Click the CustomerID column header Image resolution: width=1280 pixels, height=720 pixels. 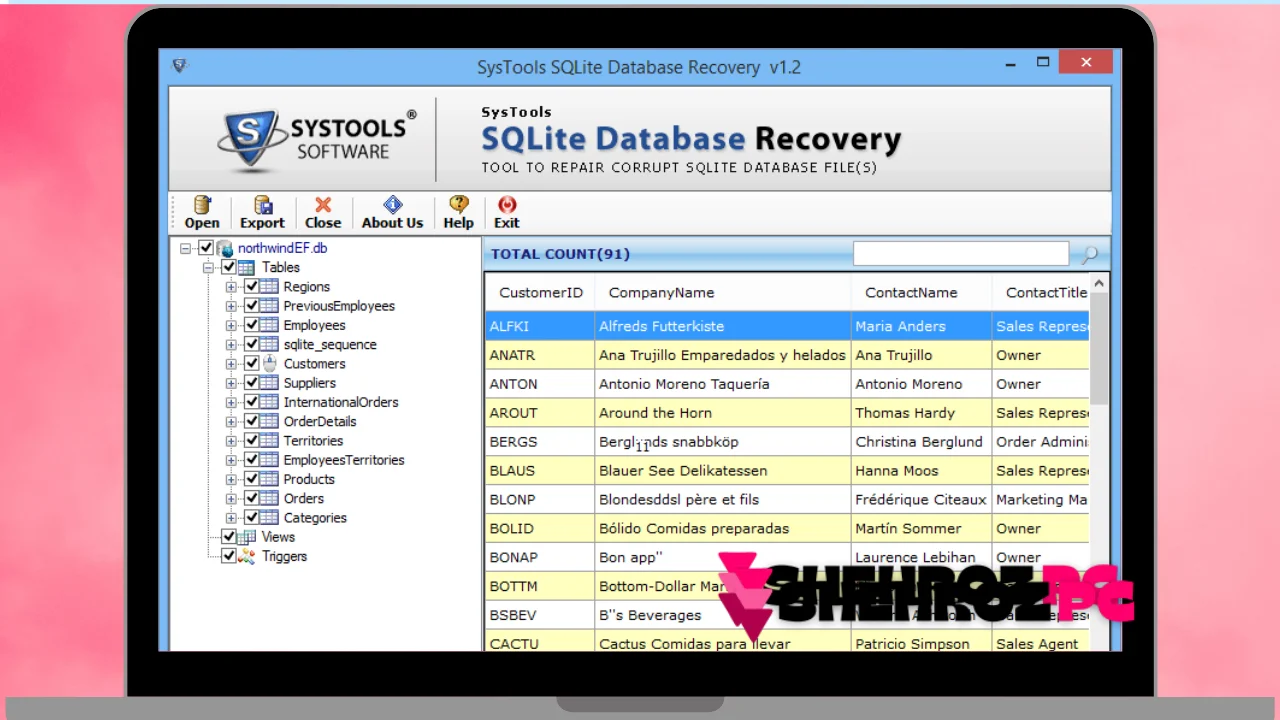point(540,293)
